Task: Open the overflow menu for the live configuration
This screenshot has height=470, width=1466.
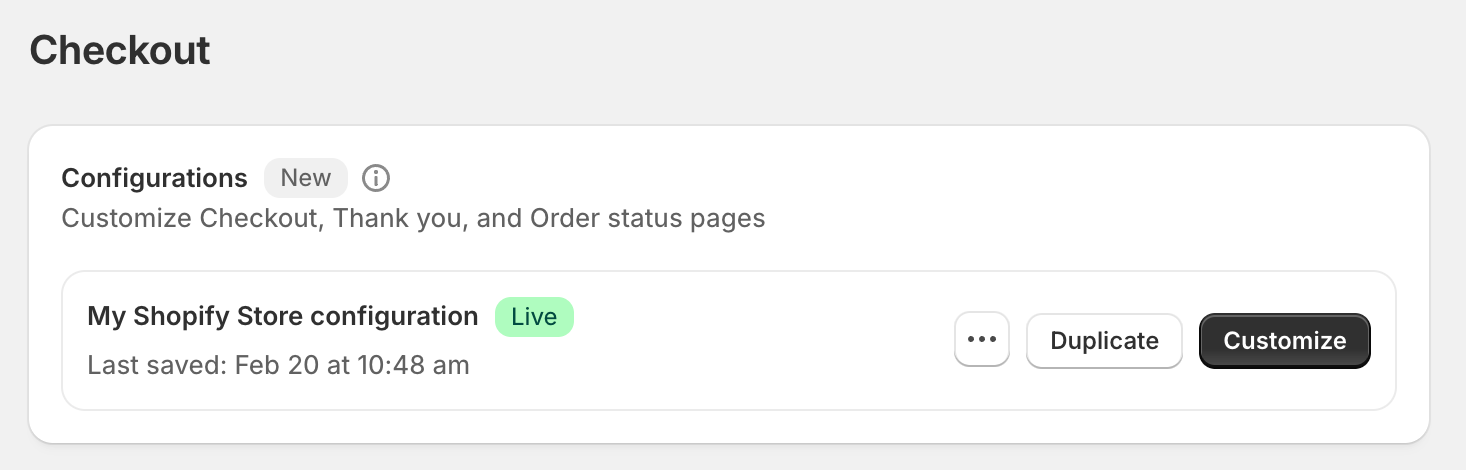Action: coord(982,340)
